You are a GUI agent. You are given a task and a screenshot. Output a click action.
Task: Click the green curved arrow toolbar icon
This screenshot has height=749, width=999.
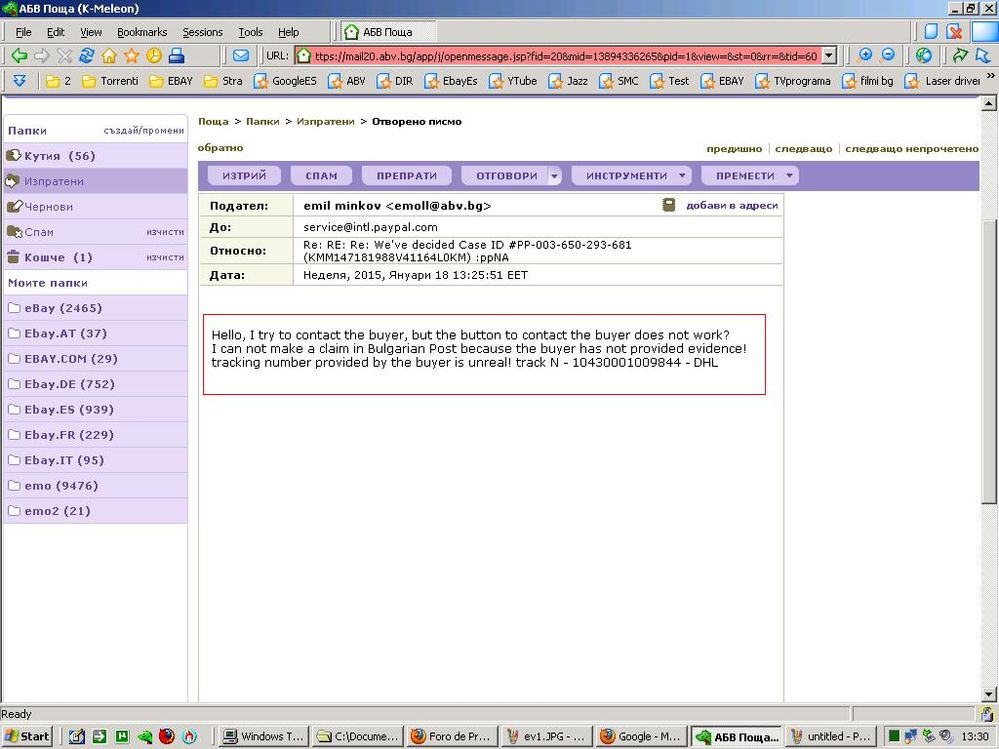click(960, 55)
